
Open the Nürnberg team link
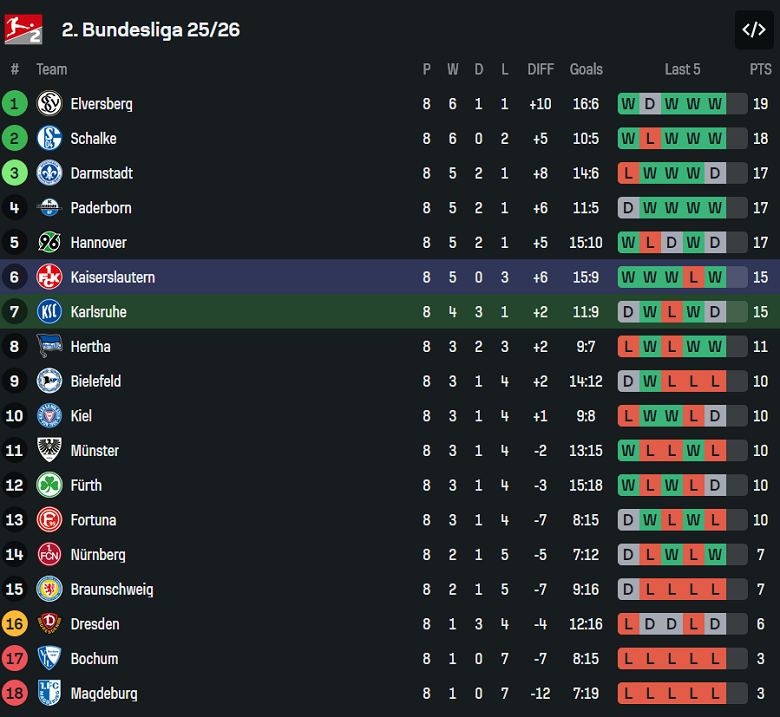click(98, 554)
